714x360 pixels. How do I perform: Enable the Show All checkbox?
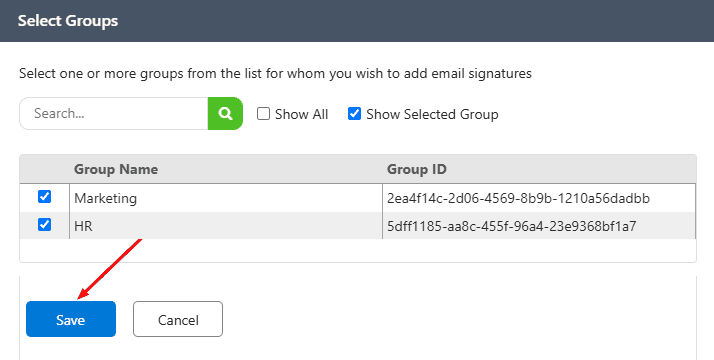coord(263,113)
